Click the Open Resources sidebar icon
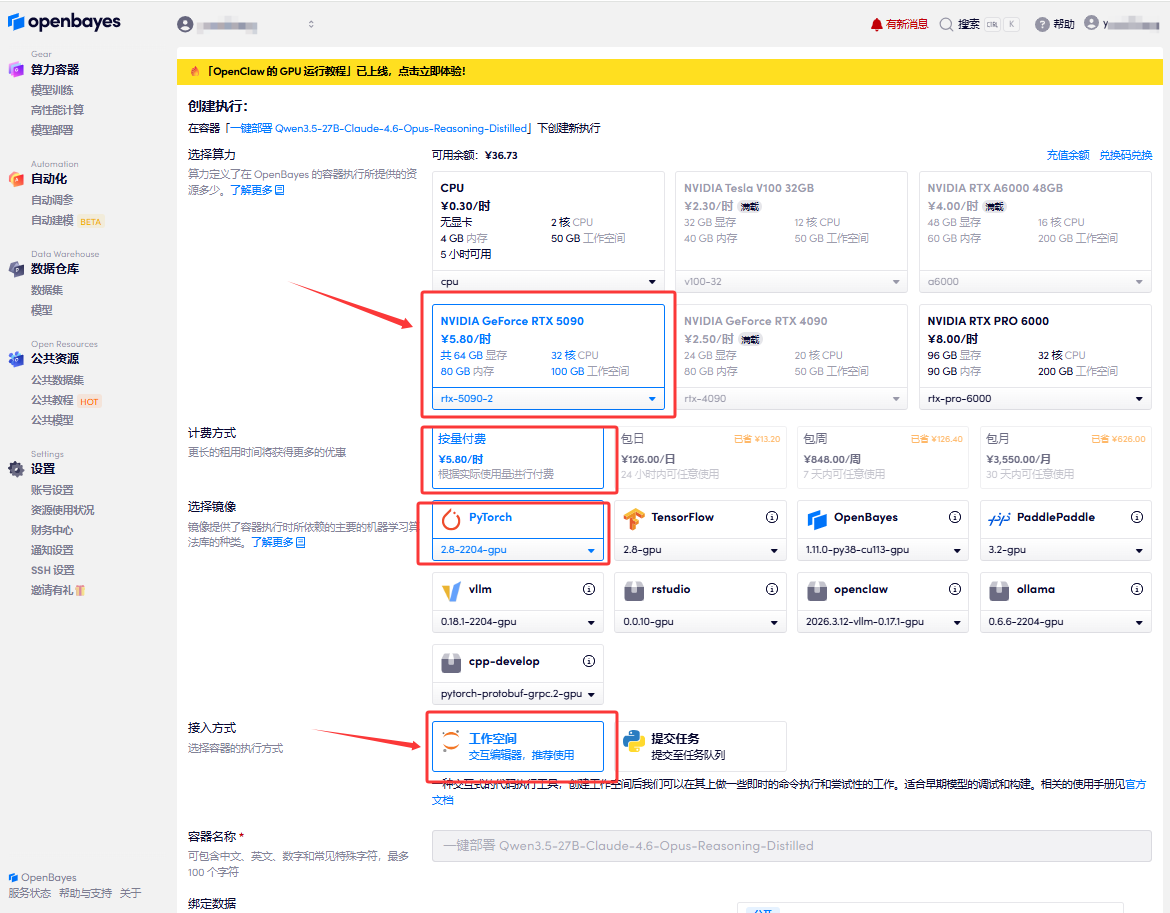 [16, 359]
